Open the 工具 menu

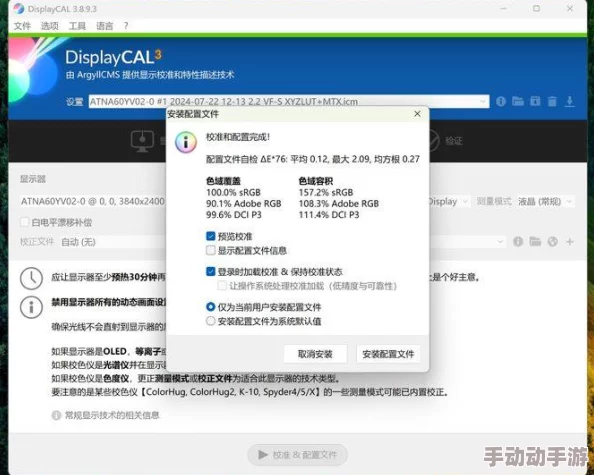[x=77, y=26]
